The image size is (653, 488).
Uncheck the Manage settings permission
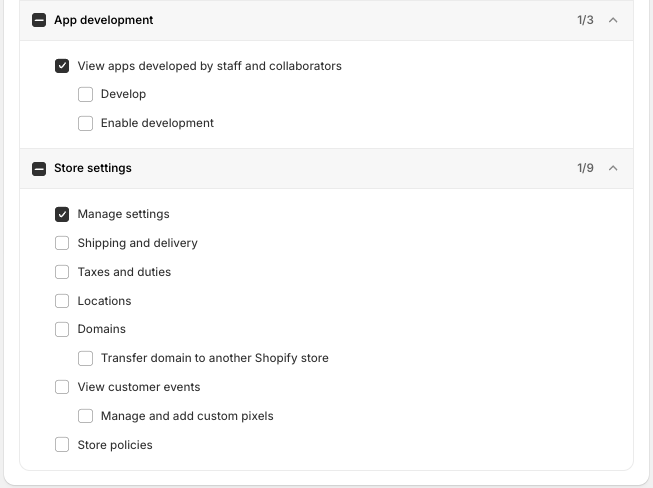[x=63, y=214]
